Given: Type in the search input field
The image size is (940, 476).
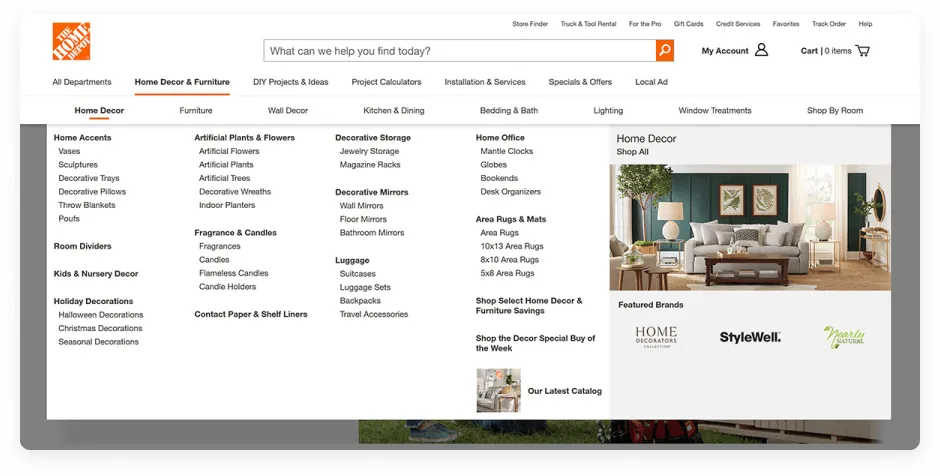Looking at the screenshot, I should [x=460, y=51].
